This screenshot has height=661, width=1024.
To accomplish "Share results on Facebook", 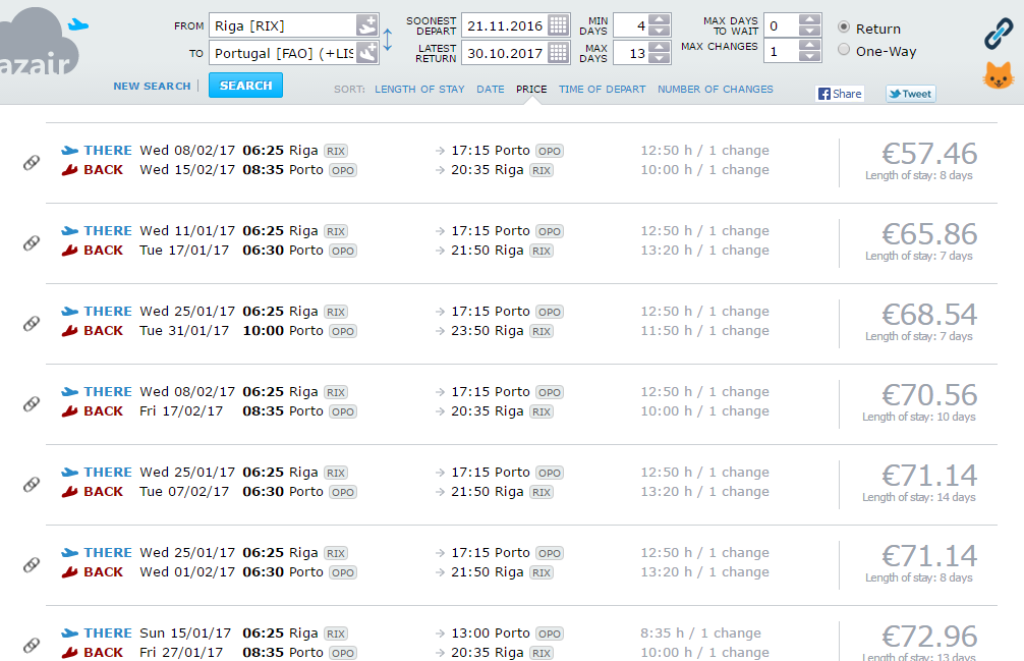I will [x=840, y=93].
